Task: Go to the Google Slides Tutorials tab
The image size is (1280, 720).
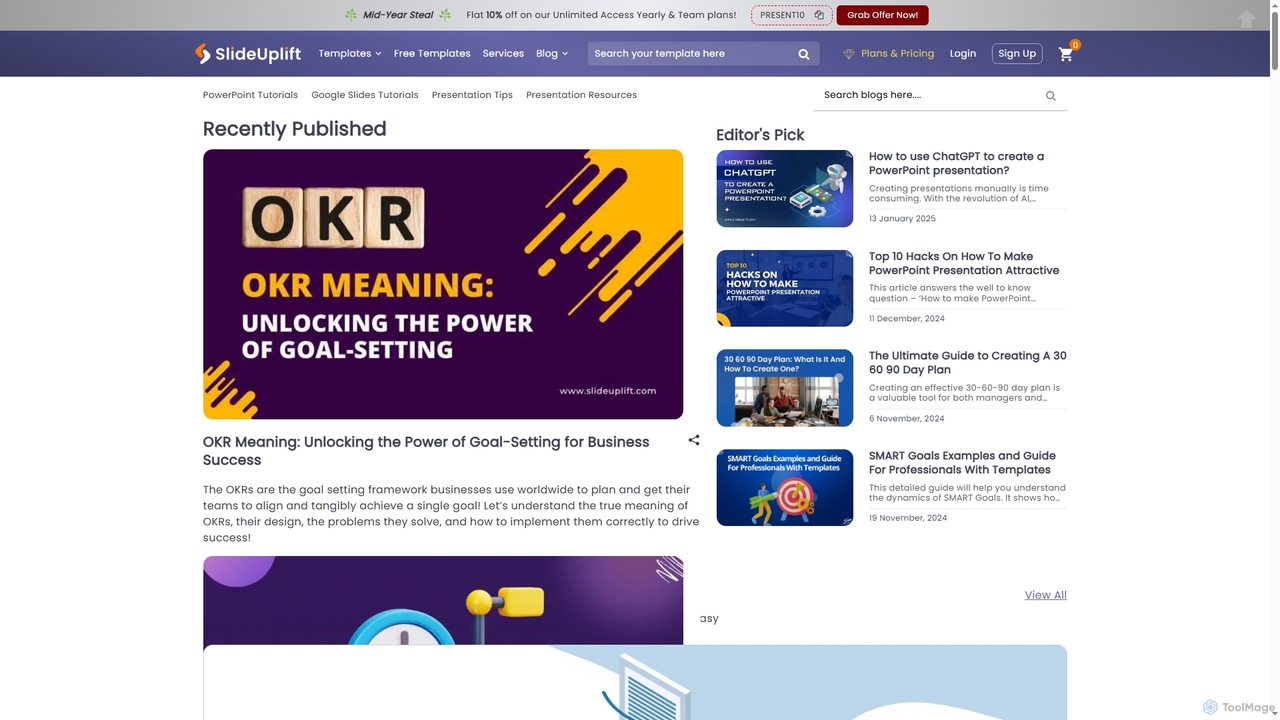Action: (x=364, y=95)
